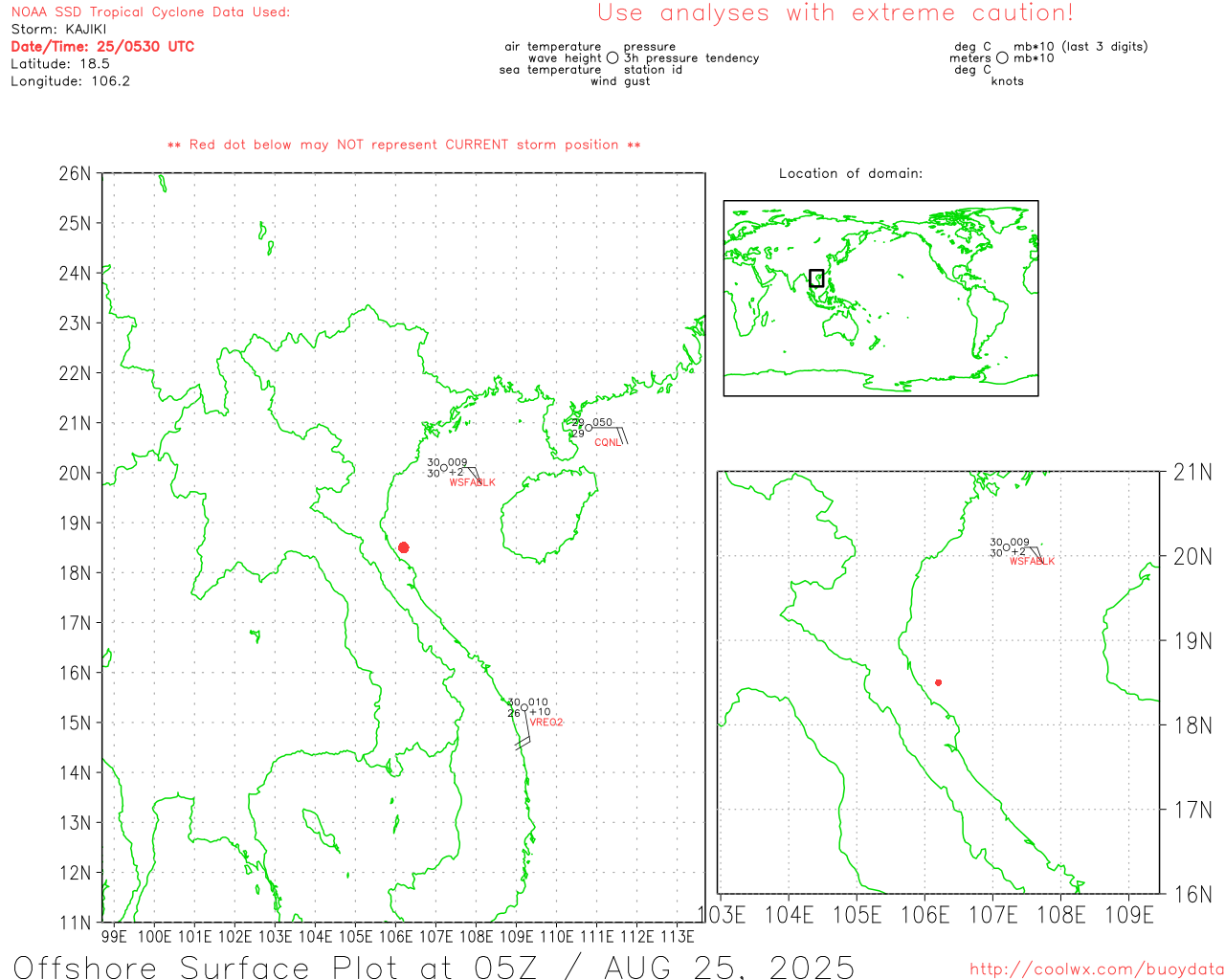Click the 'sea temperature' legend label

550,70
